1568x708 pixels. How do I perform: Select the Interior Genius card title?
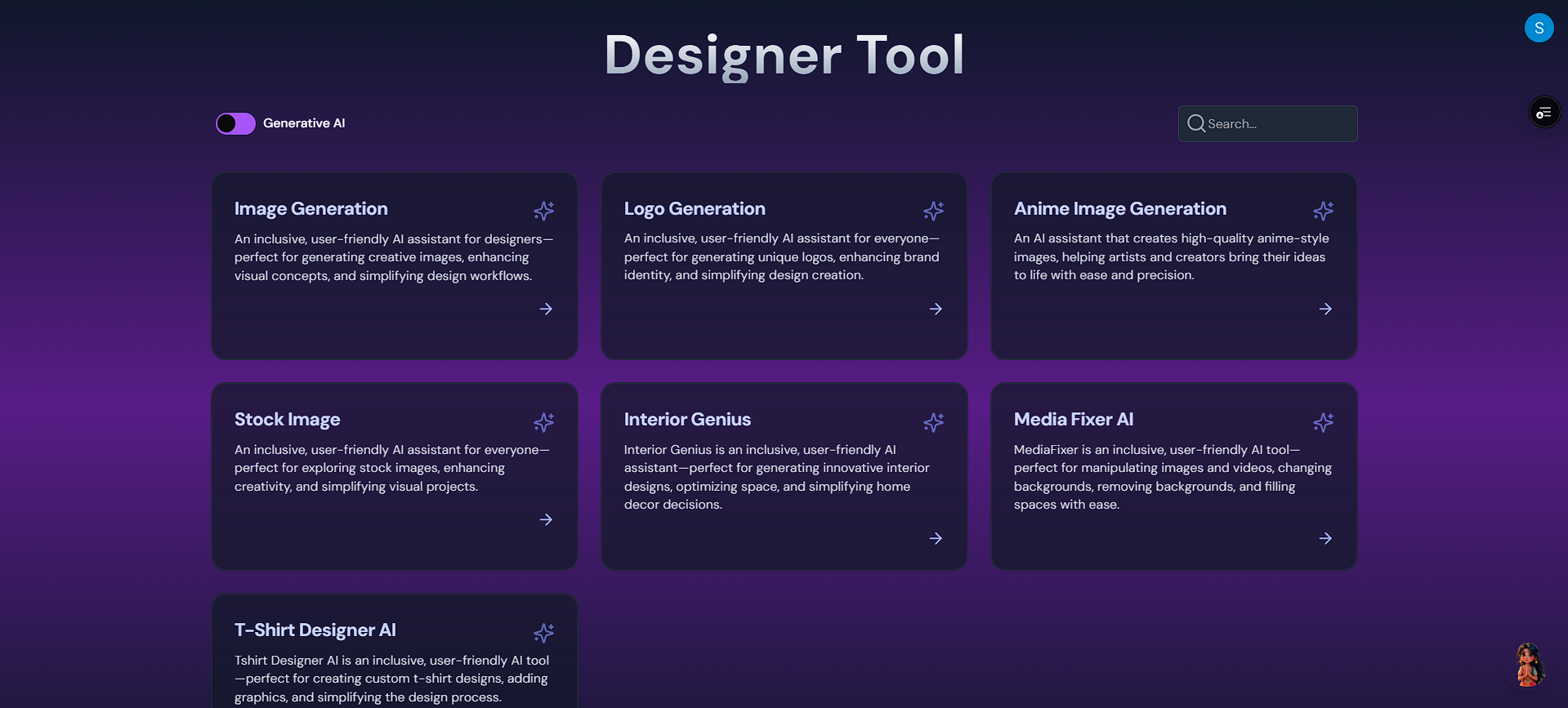click(687, 420)
